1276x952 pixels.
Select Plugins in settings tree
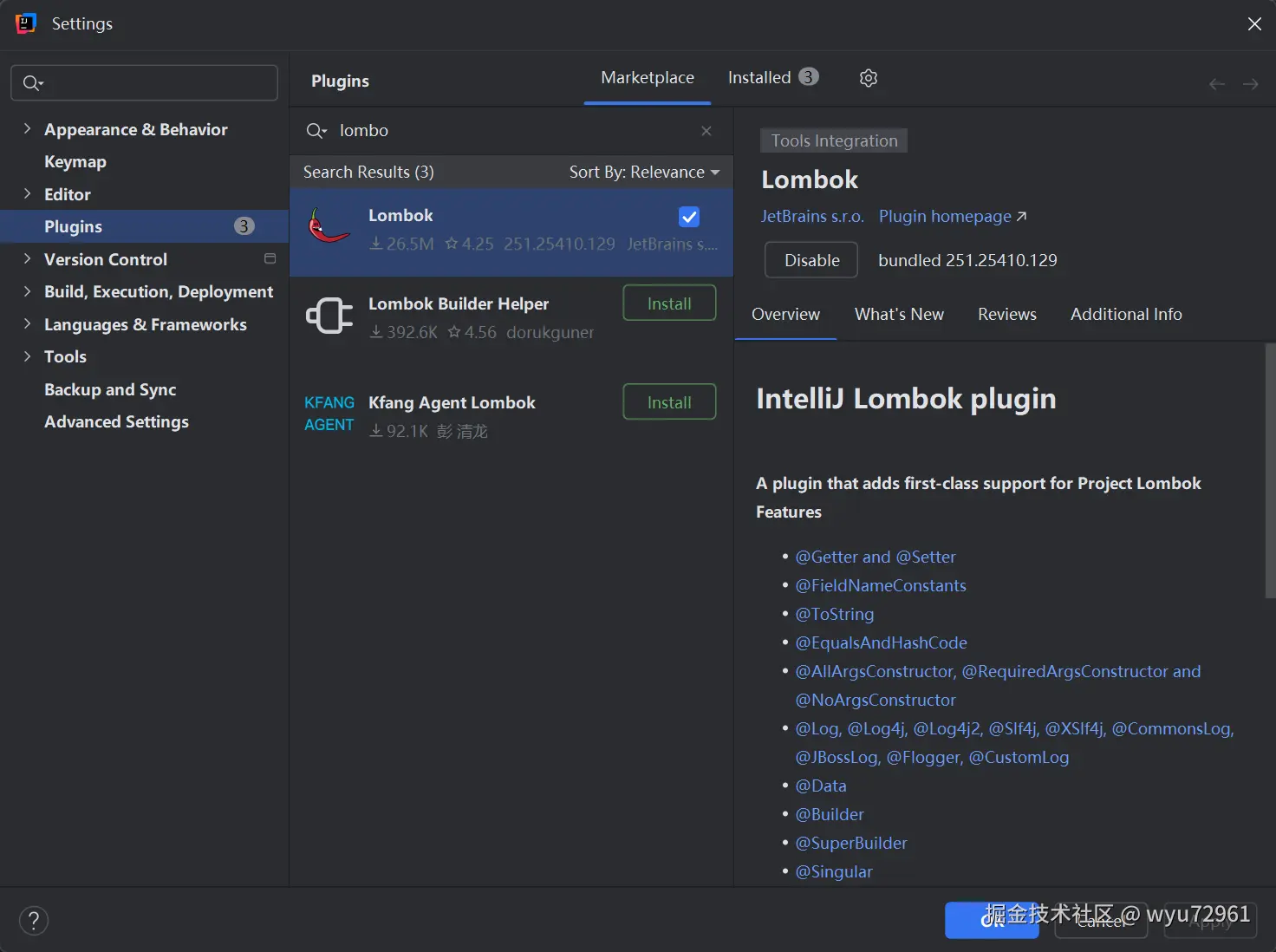point(144,226)
